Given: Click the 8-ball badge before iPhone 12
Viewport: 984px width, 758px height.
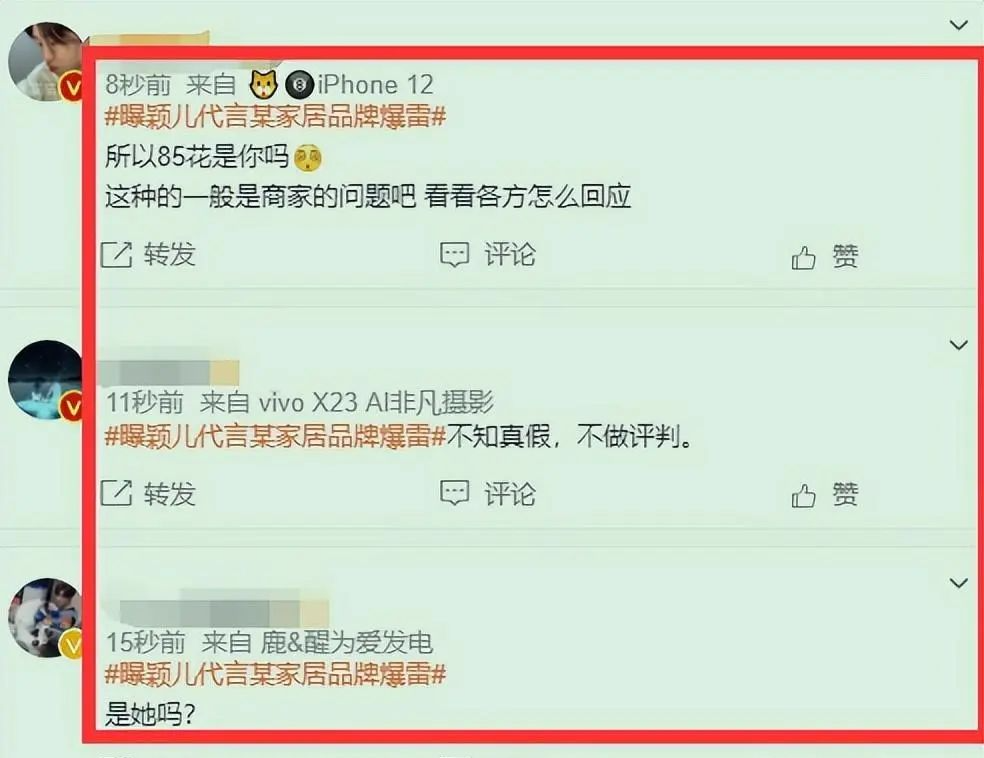Looking at the screenshot, I should click(299, 85).
